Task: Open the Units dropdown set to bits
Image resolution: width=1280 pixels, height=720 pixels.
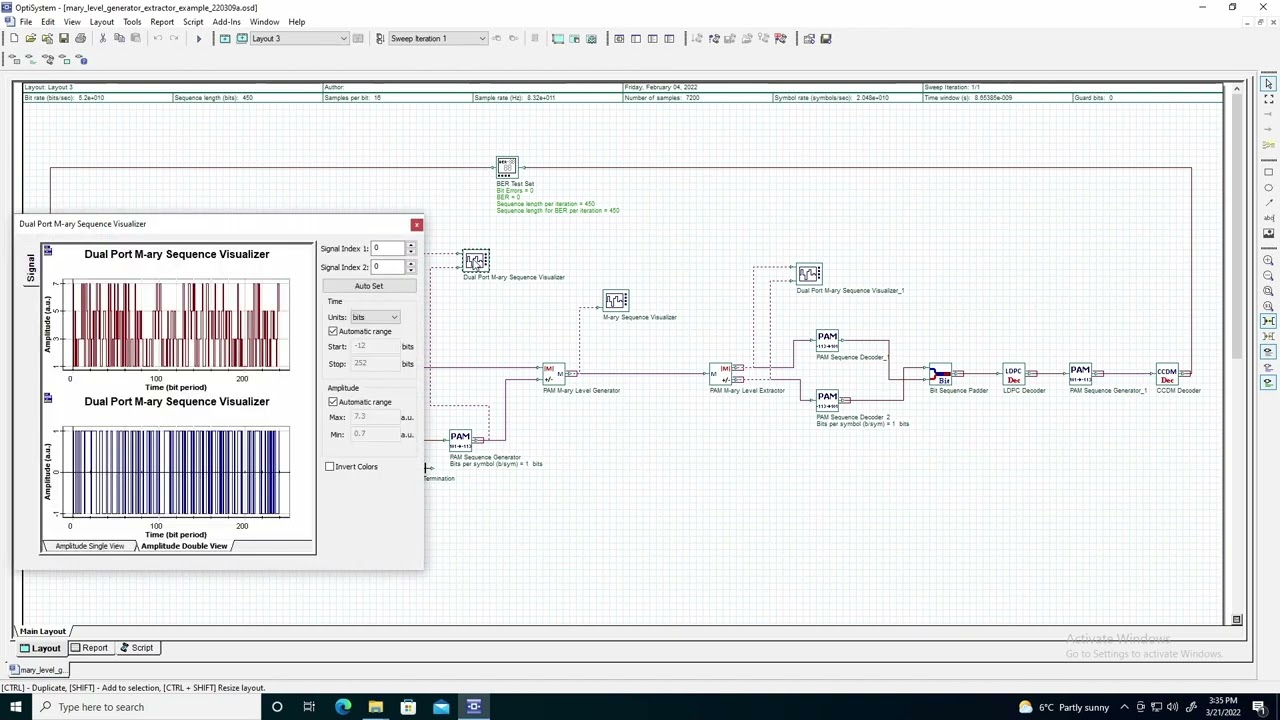Action: point(375,317)
